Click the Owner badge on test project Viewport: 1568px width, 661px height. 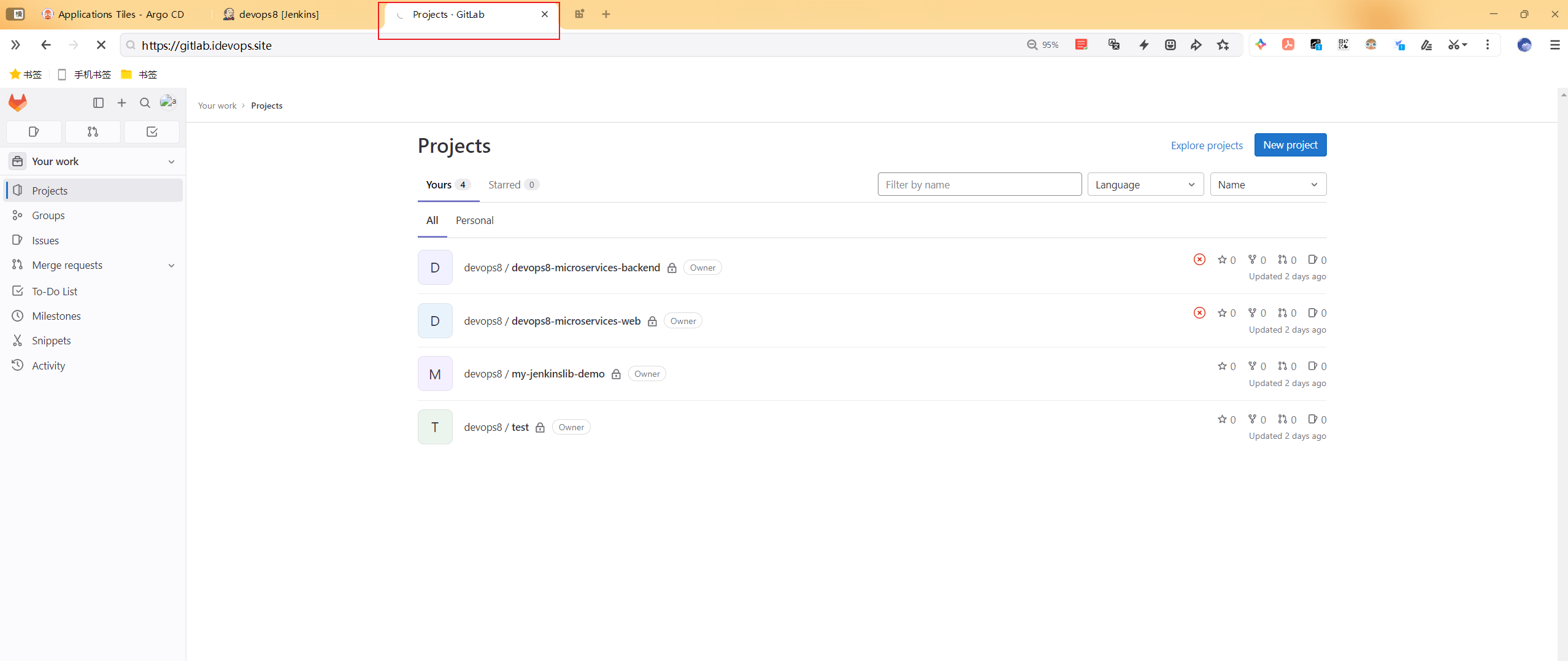(571, 427)
